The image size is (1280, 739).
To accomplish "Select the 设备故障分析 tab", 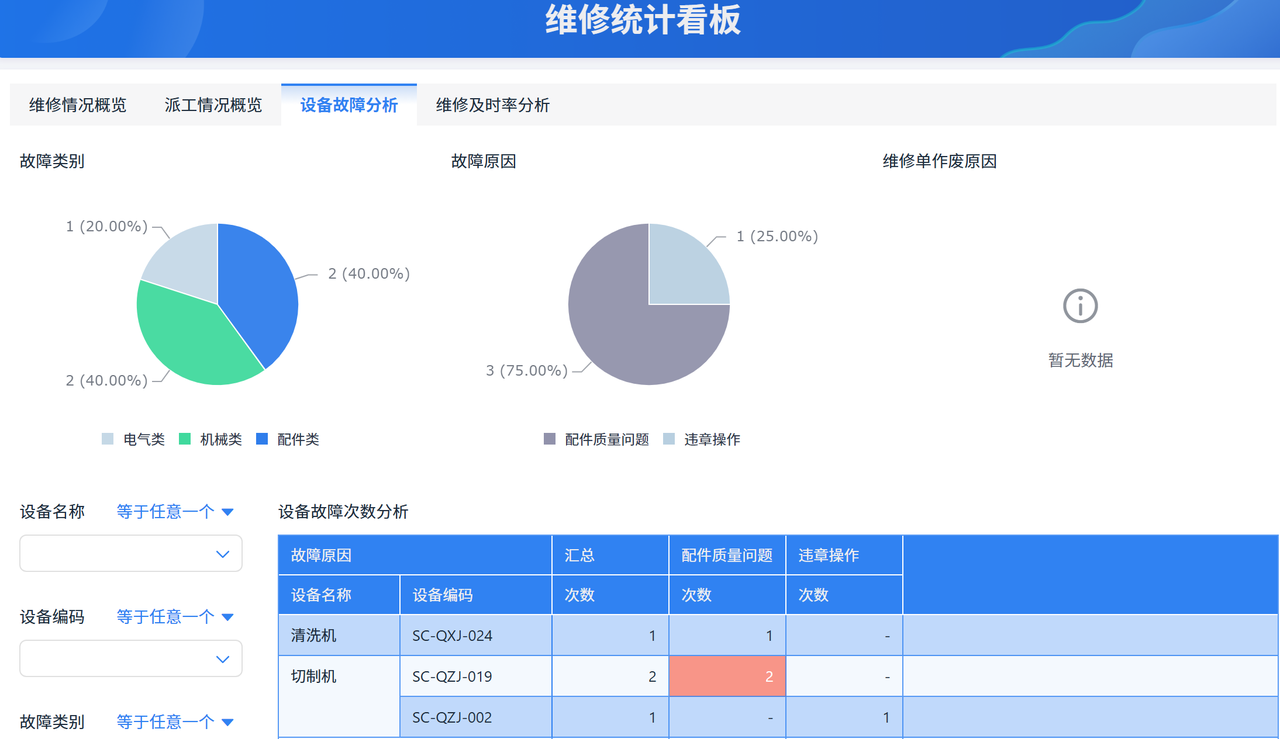I will (349, 105).
